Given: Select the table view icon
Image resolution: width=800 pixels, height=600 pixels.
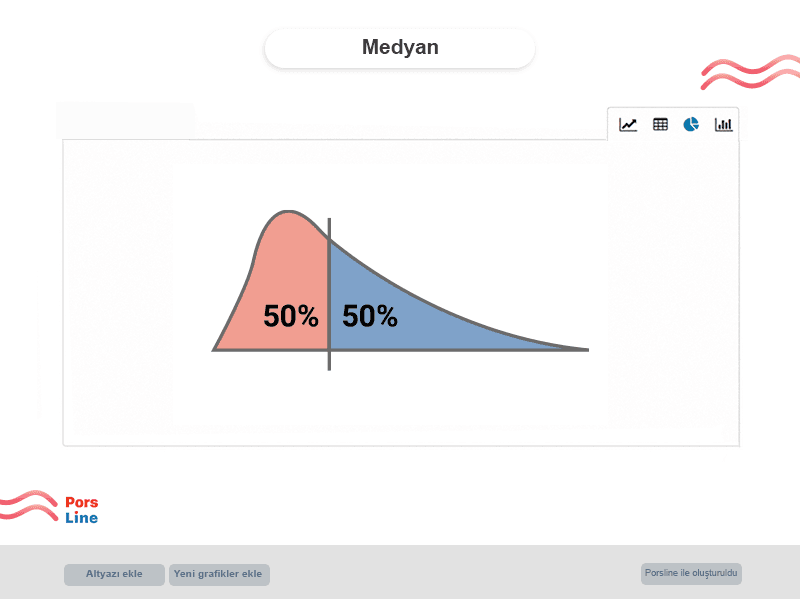Looking at the screenshot, I should click(x=660, y=124).
